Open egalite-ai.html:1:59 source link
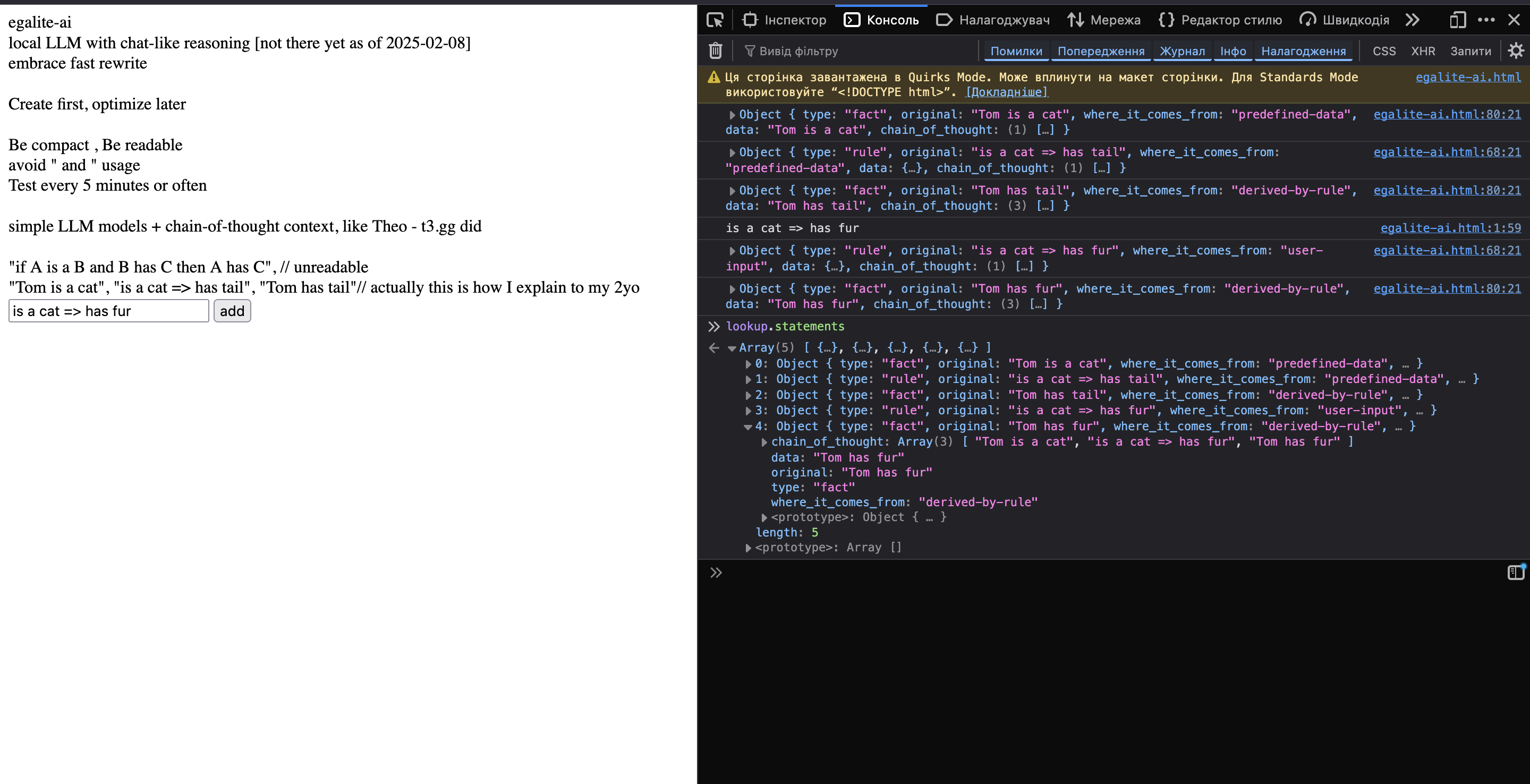 (x=1450, y=228)
